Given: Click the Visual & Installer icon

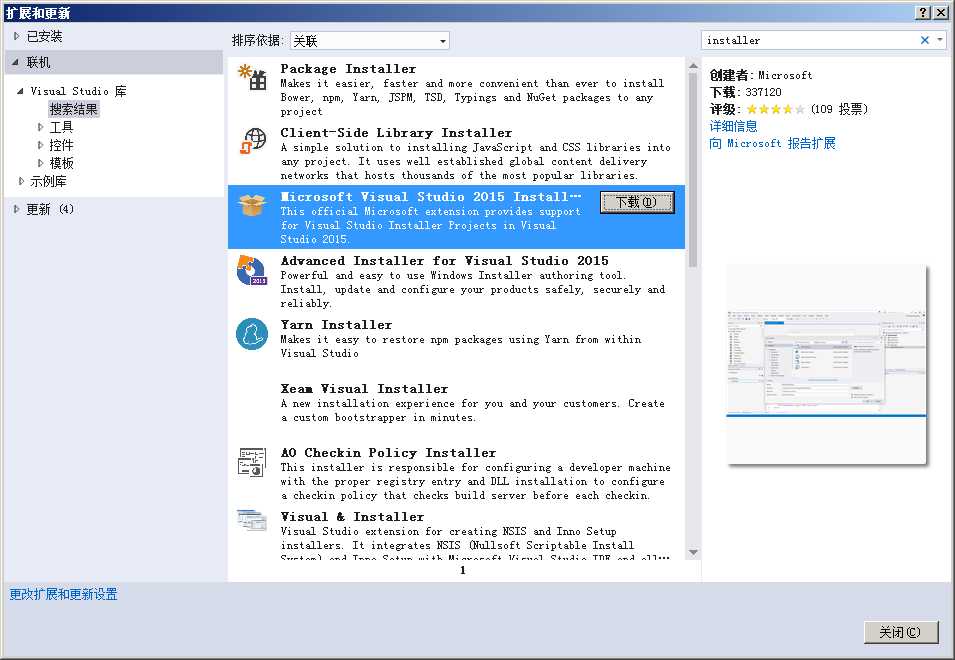Looking at the screenshot, I should pyautogui.click(x=252, y=521).
